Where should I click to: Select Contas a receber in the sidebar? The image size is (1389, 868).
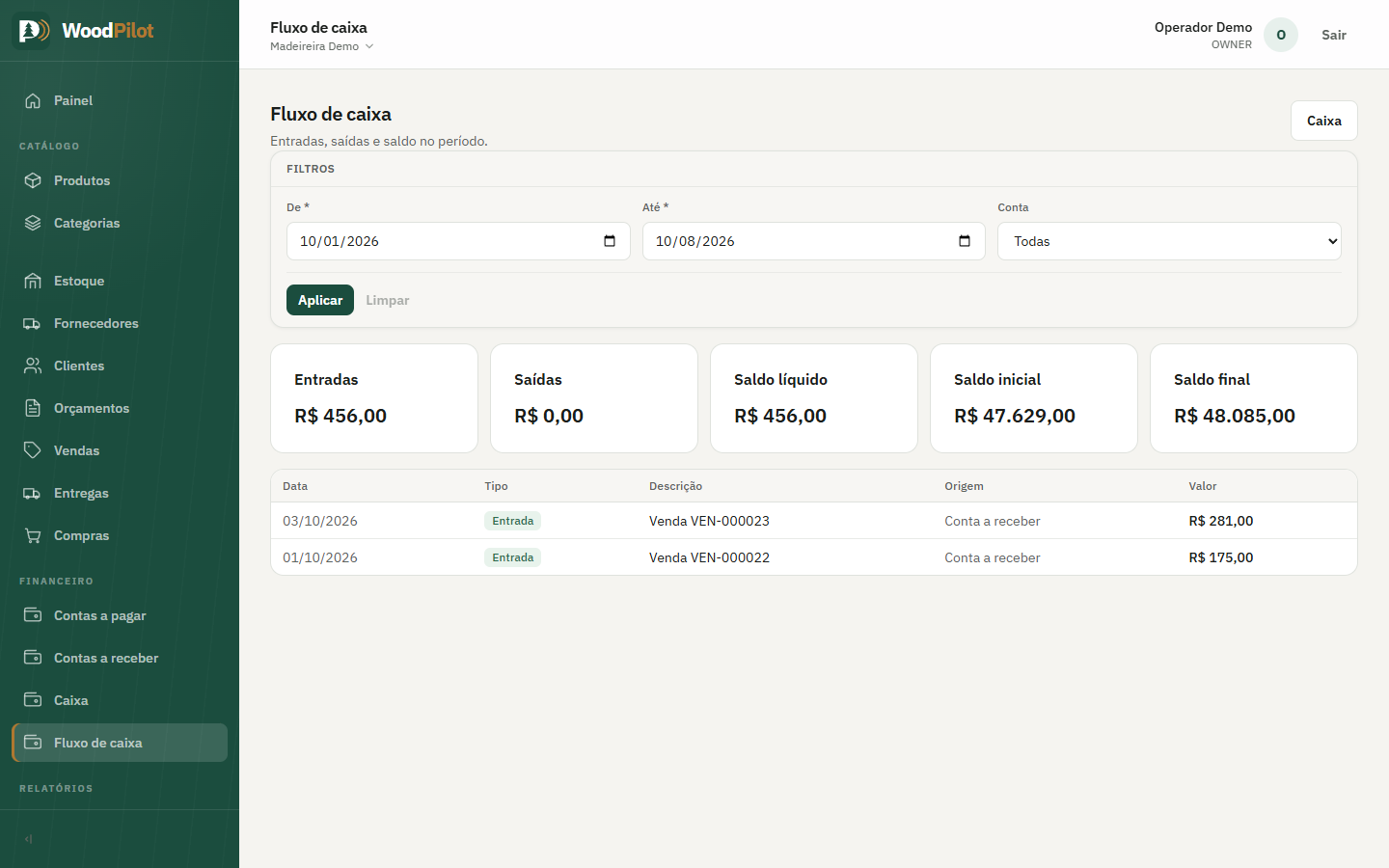tap(120, 658)
